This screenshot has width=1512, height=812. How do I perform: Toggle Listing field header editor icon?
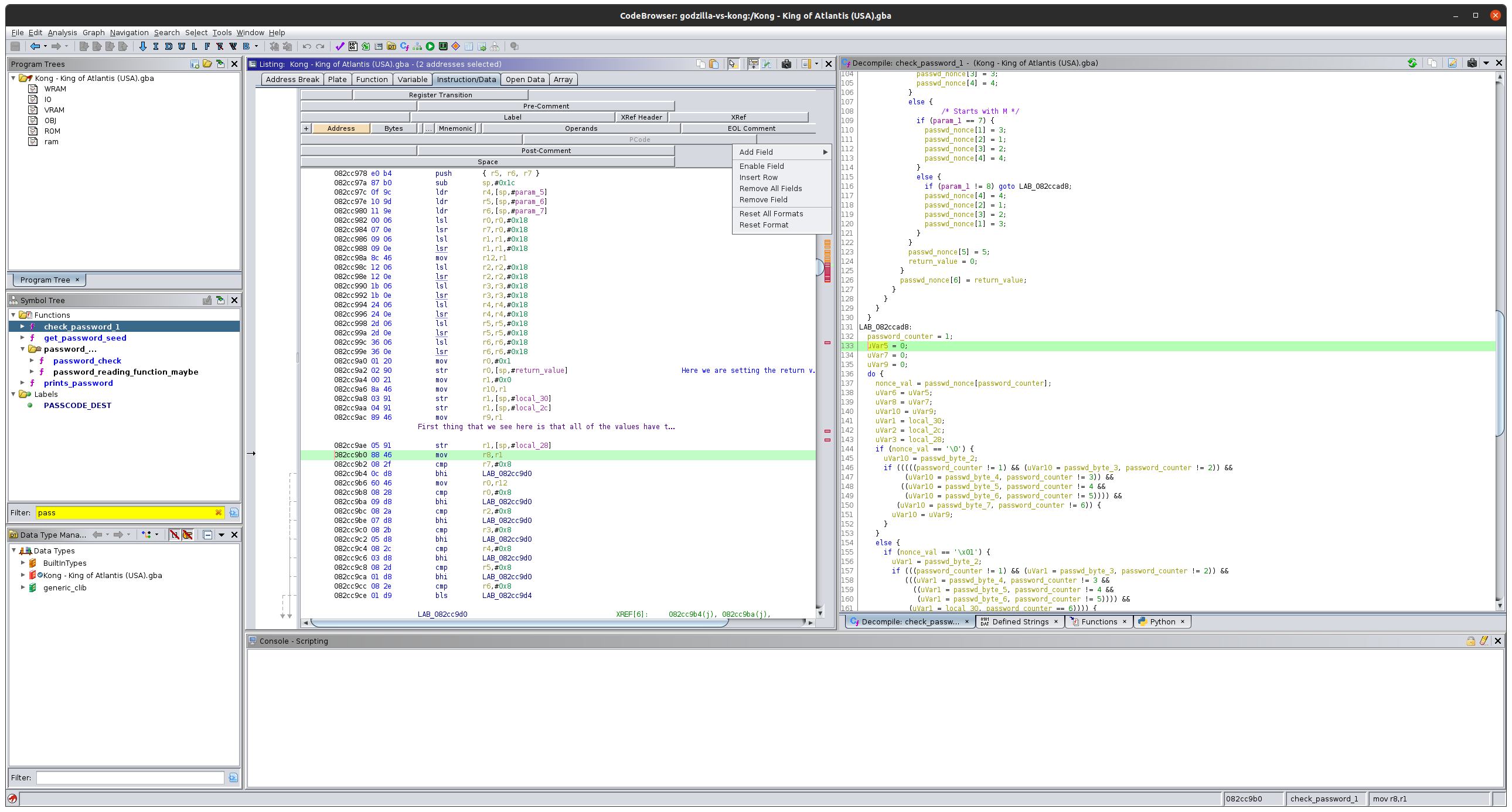click(754, 64)
